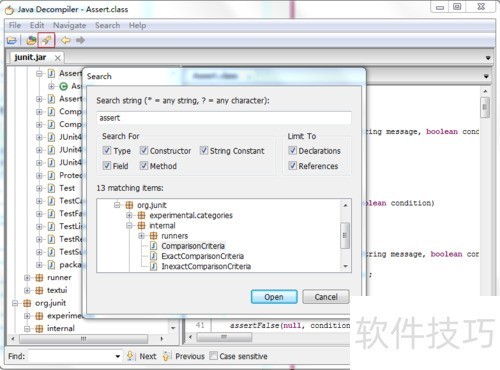Expand the runner package in left tree
Image resolution: width=500 pixels, height=370 pixels.
pos(27,278)
